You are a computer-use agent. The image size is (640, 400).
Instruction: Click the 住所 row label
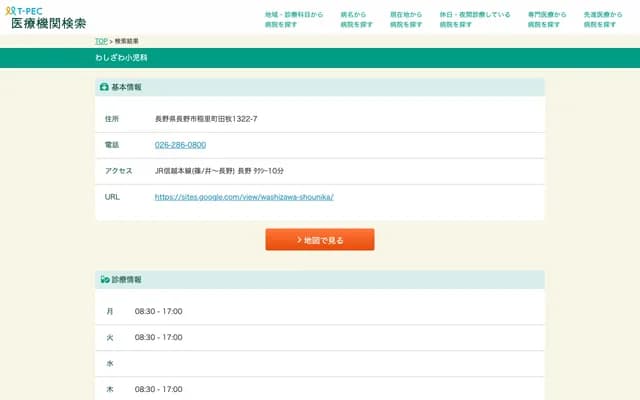[x=112, y=119]
